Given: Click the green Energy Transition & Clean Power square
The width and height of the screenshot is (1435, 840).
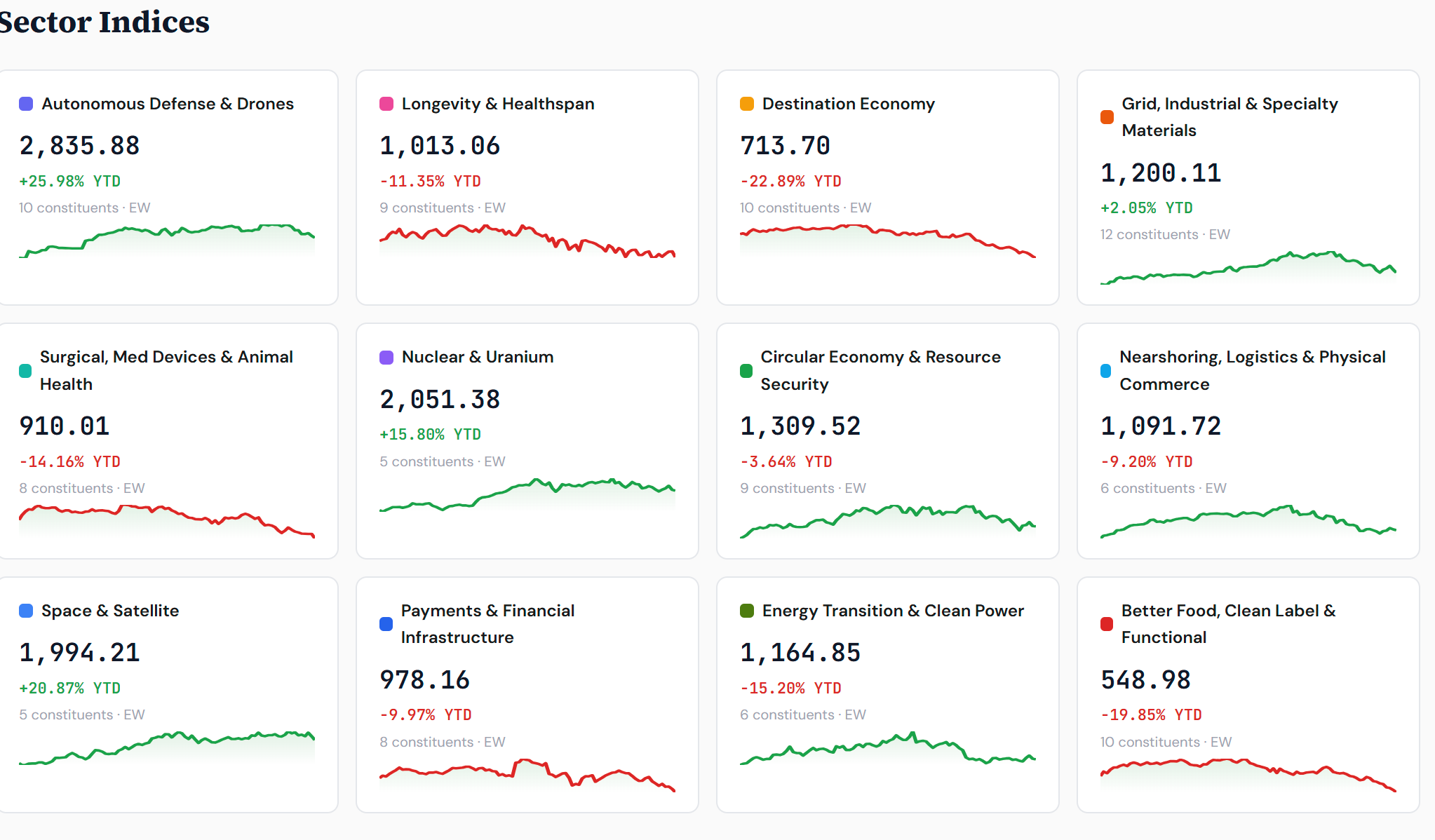Looking at the screenshot, I should click(747, 611).
